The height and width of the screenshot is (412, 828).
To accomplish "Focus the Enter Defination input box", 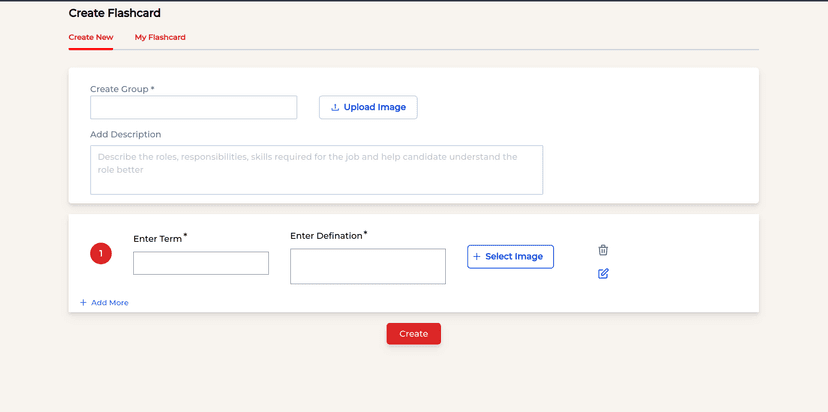I will point(368,266).
